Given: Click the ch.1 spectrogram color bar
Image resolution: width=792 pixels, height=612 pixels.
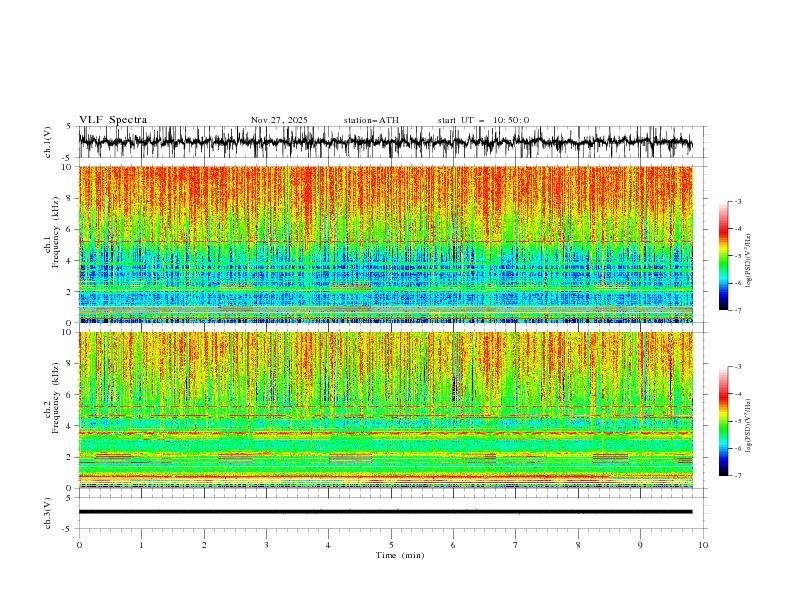Looking at the screenshot, I should point(723,256).
